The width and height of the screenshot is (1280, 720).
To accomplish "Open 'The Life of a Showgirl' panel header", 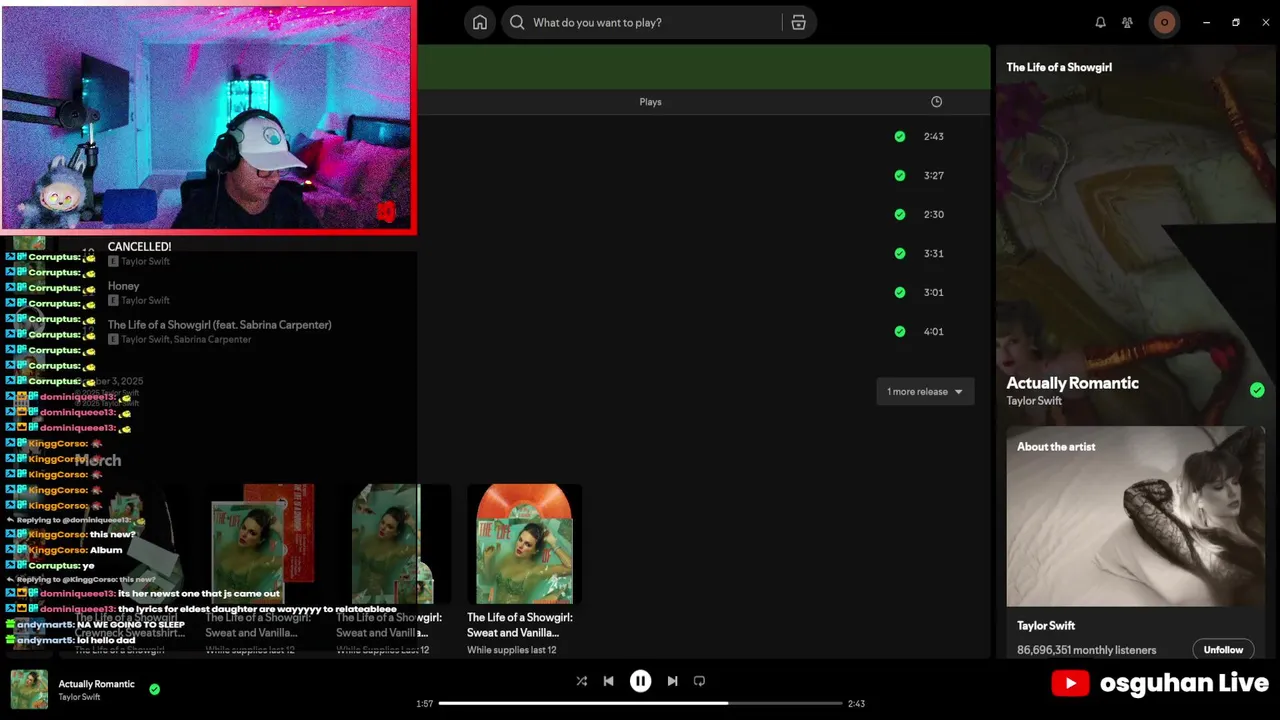I will 1059,67.
